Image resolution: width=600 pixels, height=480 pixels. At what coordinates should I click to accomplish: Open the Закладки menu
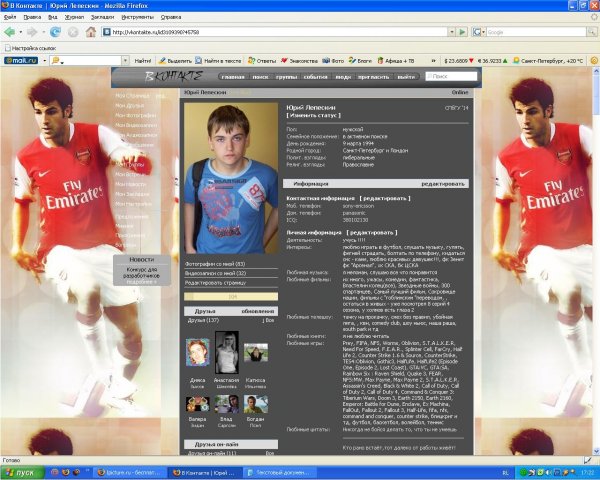103,17
